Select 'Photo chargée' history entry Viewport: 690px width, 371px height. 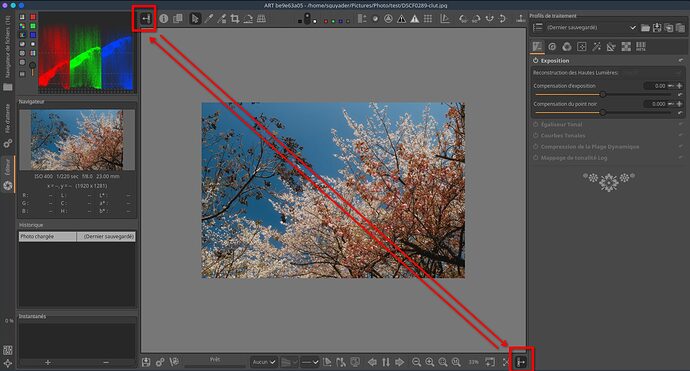[77, 236]
